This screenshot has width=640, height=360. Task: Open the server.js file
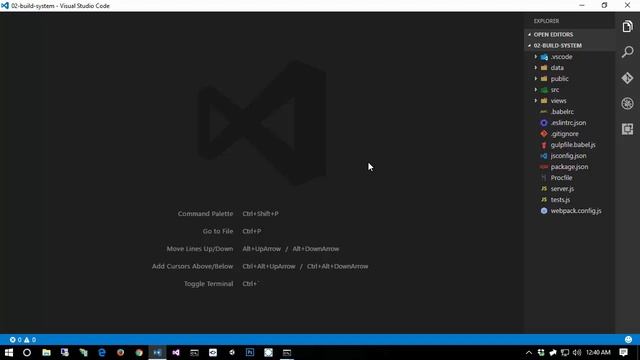pos(562,189)
